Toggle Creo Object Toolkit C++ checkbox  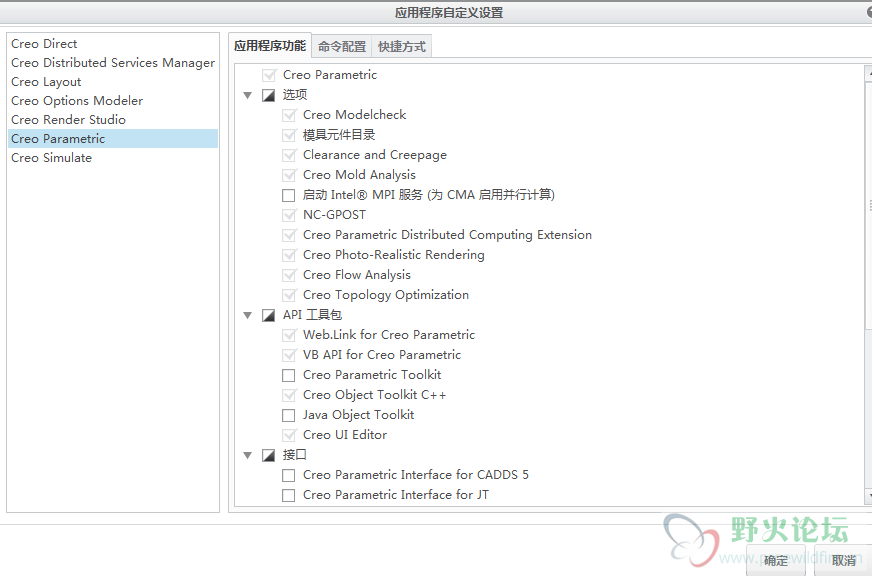289,395
